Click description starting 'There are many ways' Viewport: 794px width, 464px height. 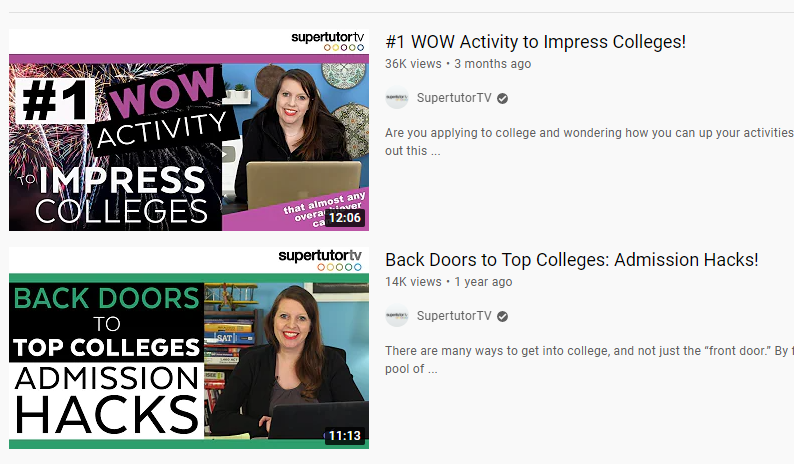point(589,360)
